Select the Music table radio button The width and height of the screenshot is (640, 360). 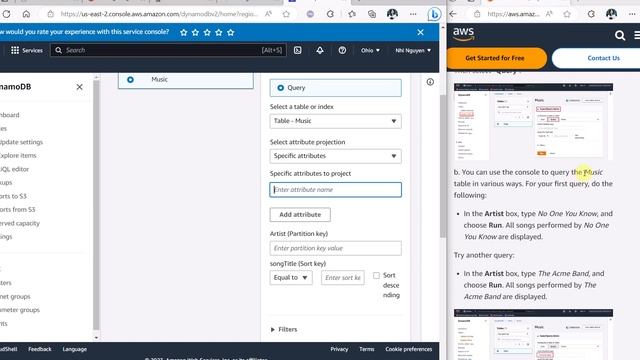click(x=130, y=80)
